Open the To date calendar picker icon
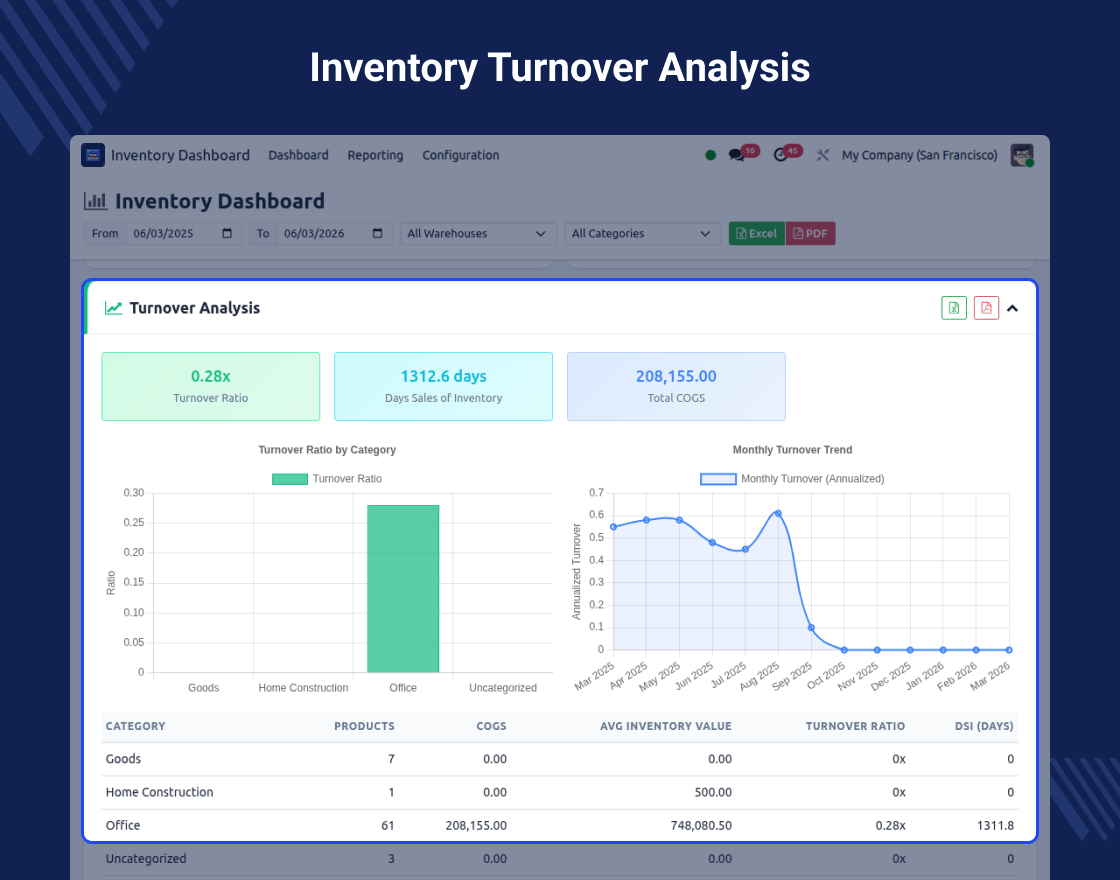The width and height of the screenshot is (1120, 880). click(x=378, y=234)
